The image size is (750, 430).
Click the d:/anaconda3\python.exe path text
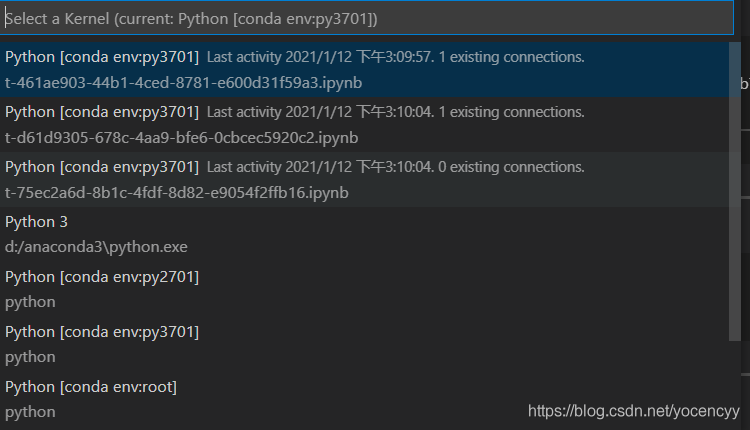(x=96, y=246)
